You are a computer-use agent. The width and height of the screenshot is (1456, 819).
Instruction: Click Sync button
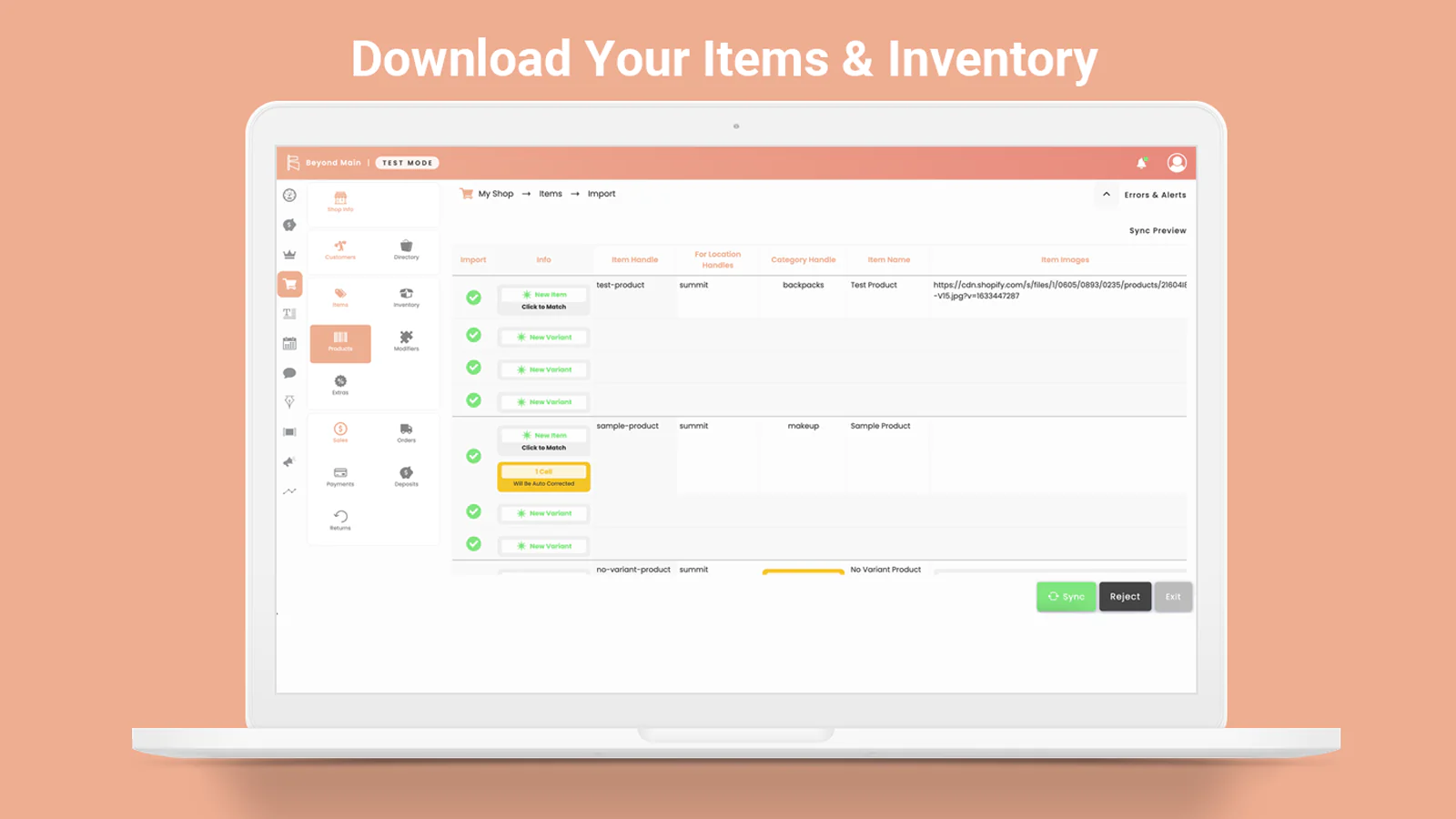(x=1066, y=597)
